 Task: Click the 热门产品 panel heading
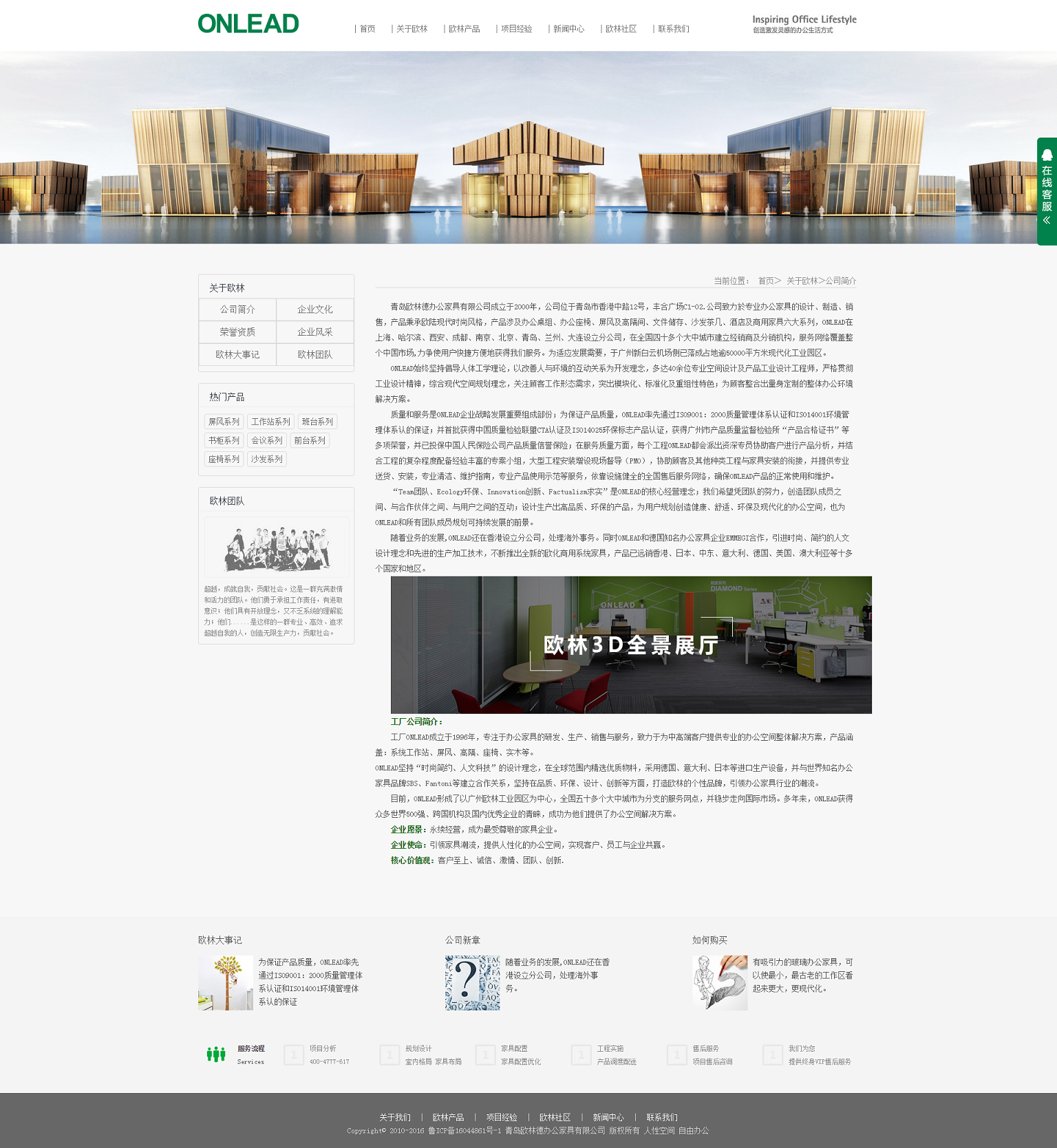[x=227, y=397]
